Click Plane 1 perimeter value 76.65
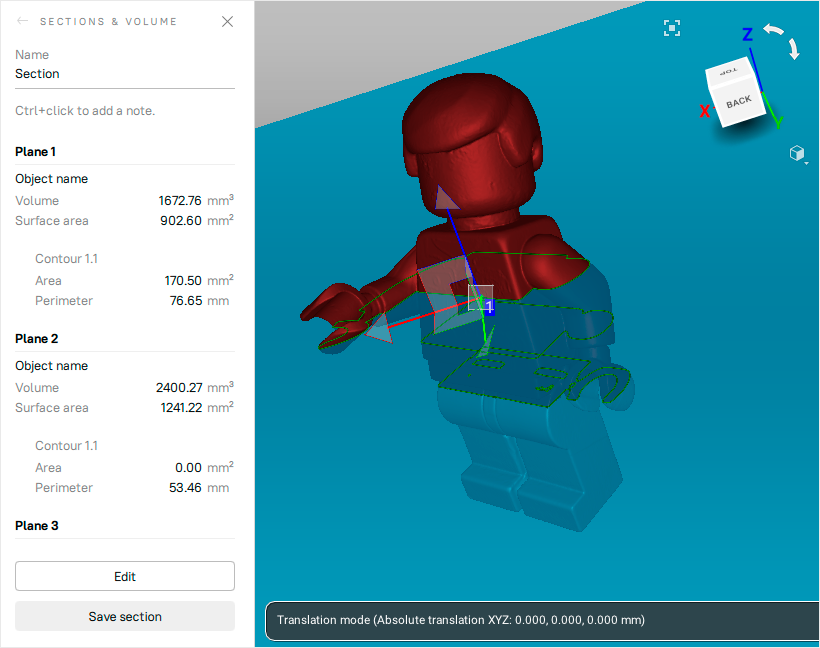The image size is (820, 648). (x=186, y=301)
